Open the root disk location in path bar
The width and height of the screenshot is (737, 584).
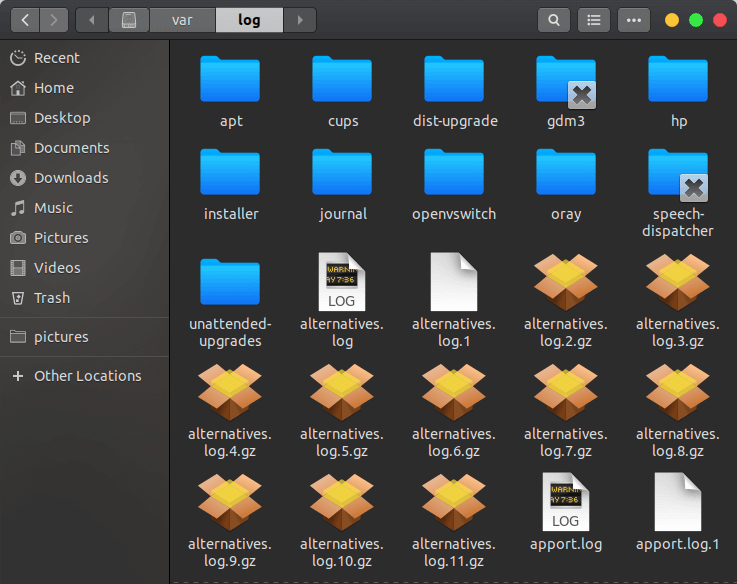click(129, 20)
